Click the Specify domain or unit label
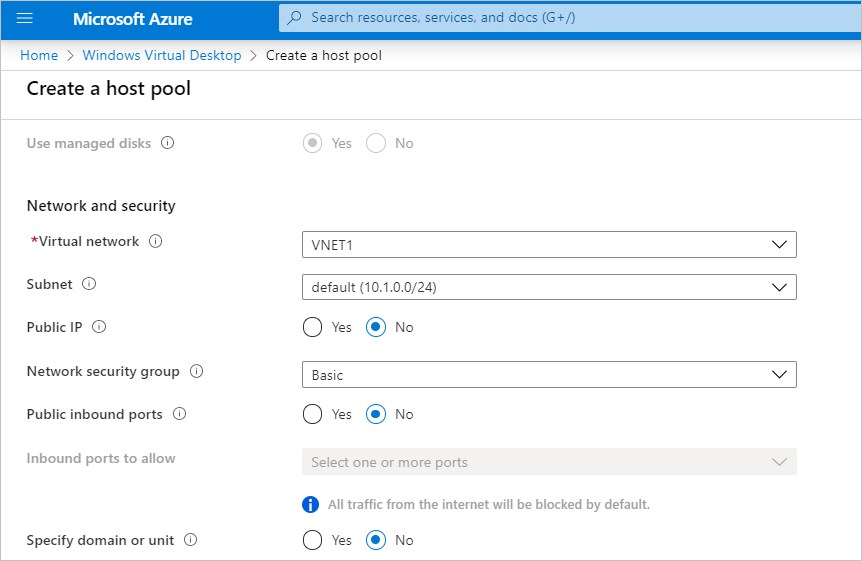 coord(101,540)
